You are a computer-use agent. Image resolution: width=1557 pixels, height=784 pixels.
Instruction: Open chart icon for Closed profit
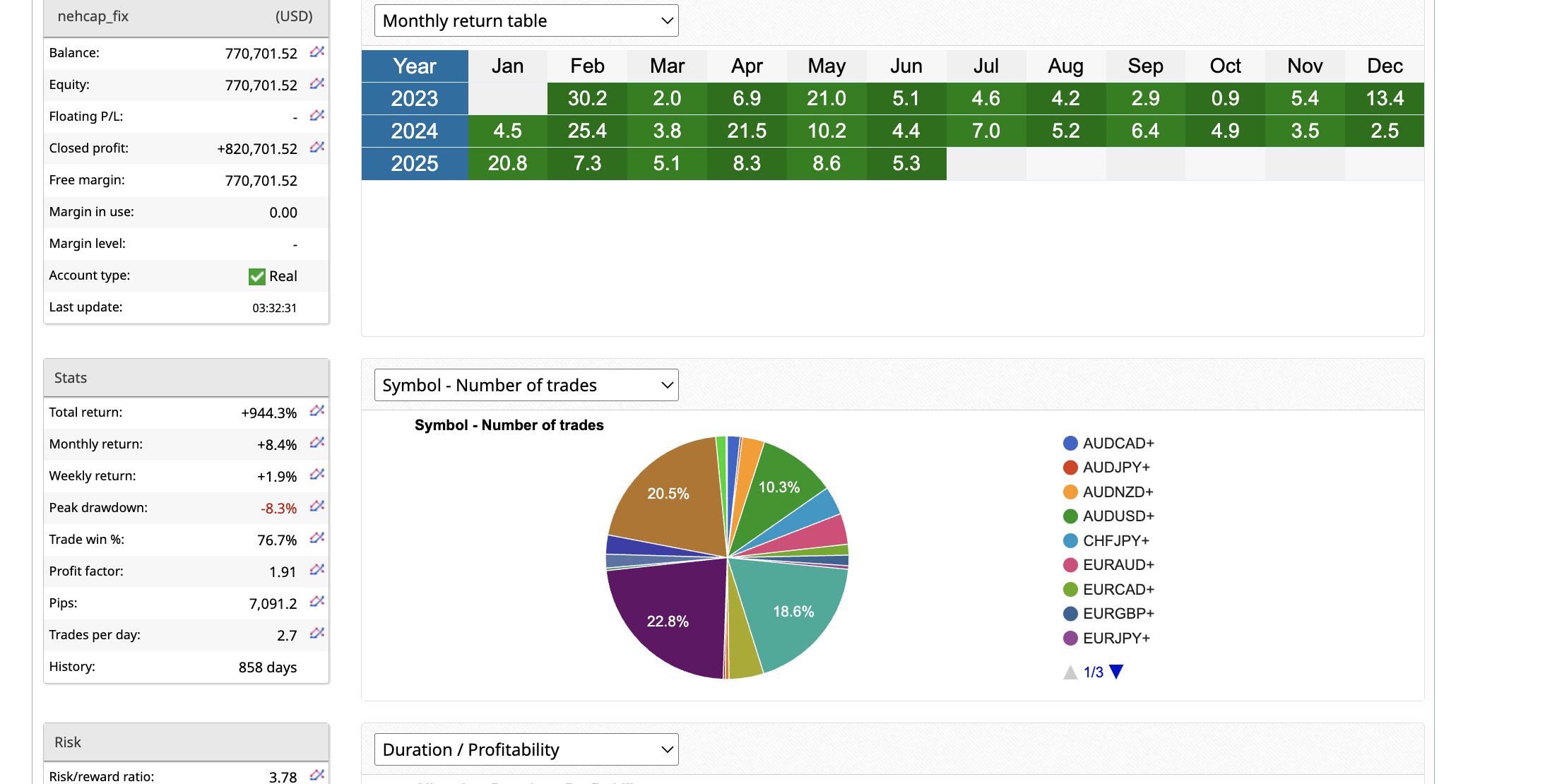[x=317, y=147]
